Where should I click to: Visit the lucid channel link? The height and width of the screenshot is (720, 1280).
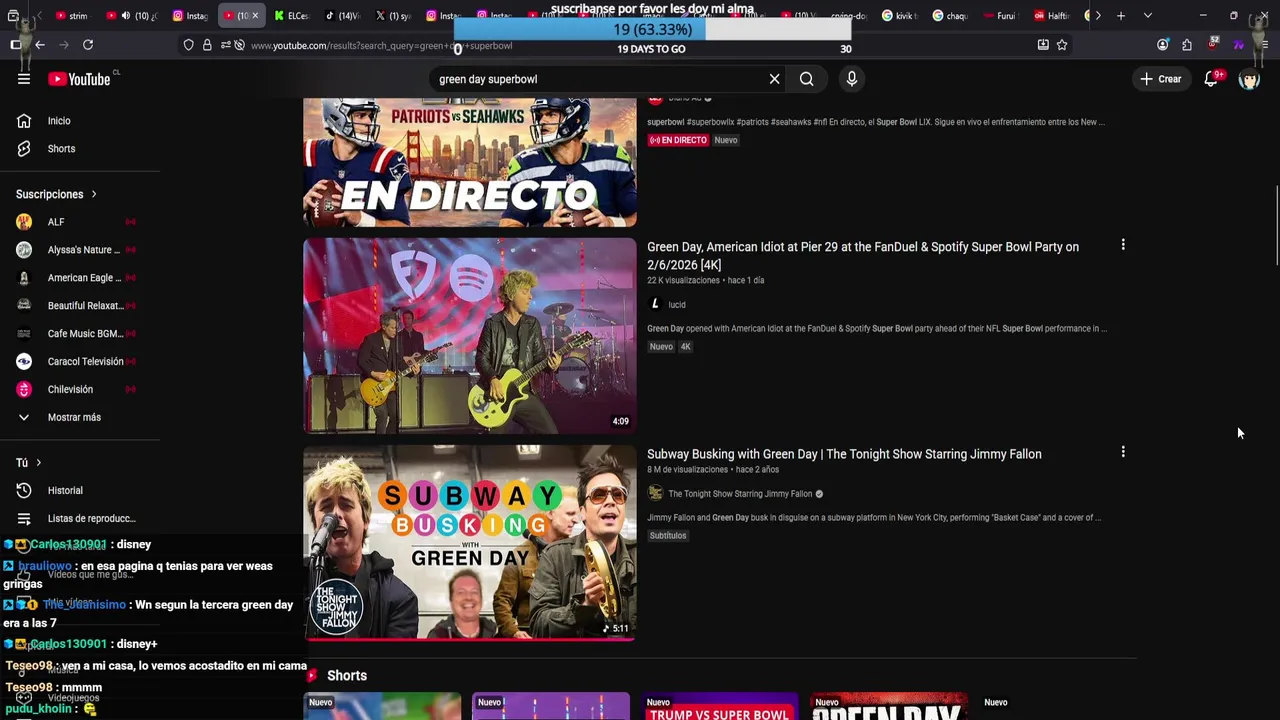pos(677,305)
